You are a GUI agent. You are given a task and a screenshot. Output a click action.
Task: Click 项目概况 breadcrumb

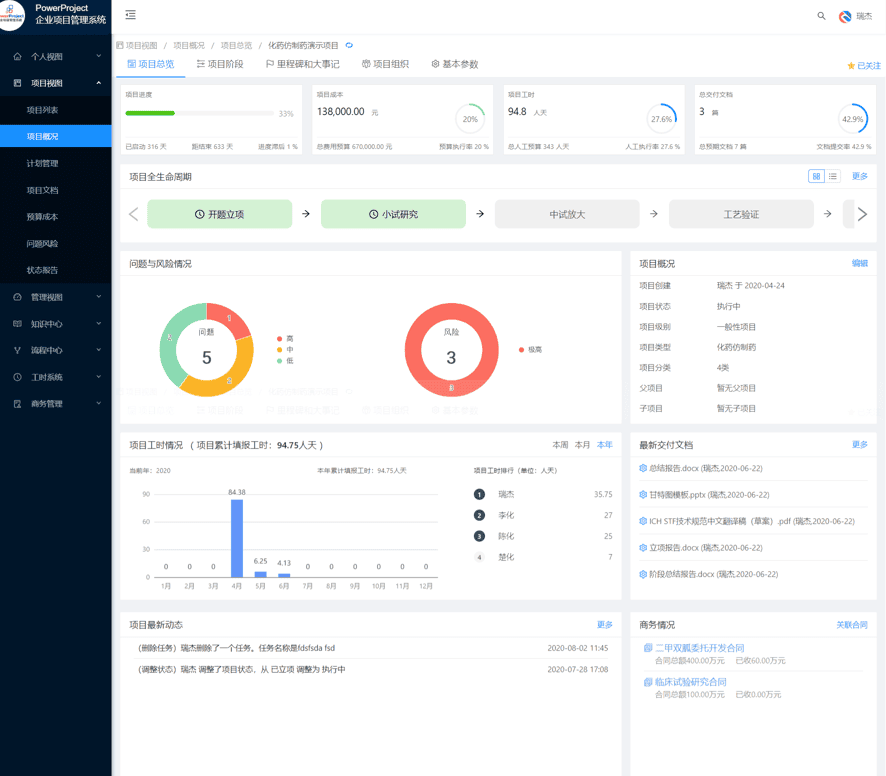[189, 46]
